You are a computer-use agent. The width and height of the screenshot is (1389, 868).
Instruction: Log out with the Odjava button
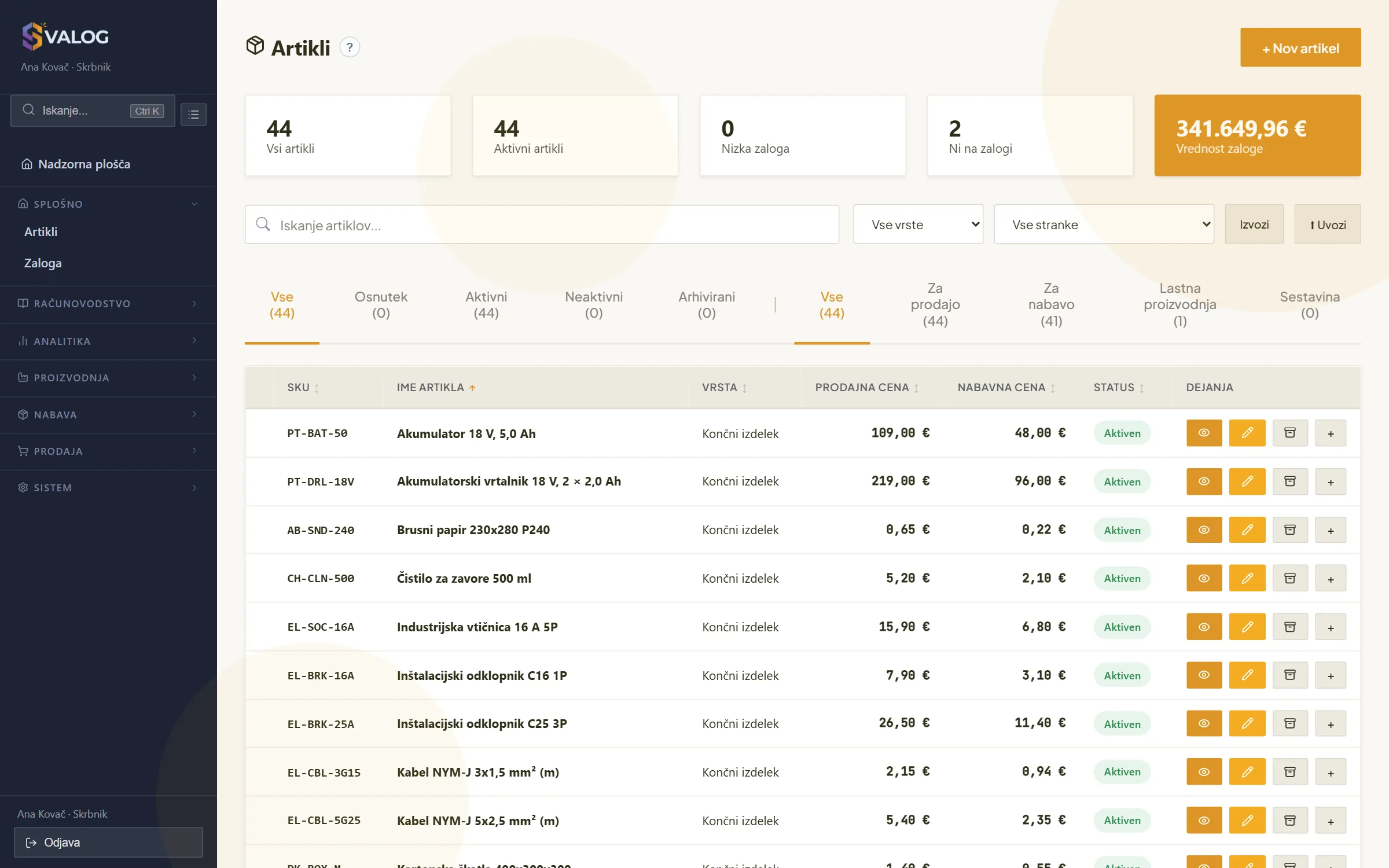click(x=108, y=843)
